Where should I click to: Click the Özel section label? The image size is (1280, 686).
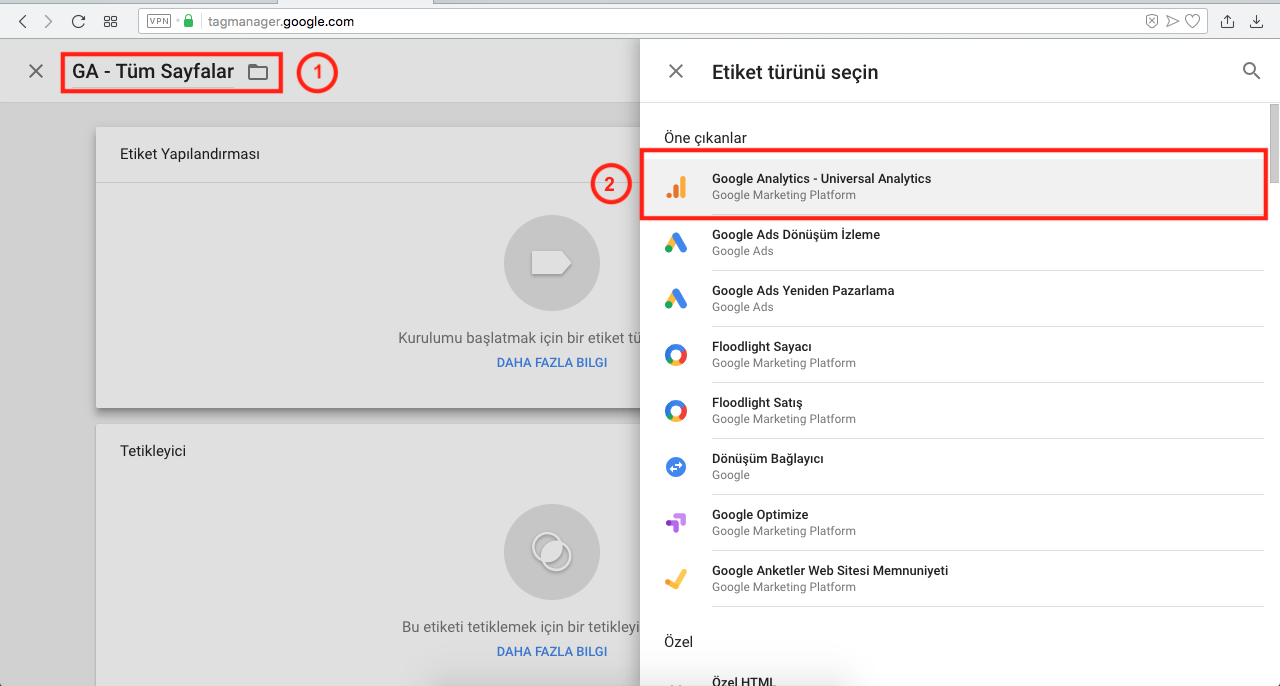[678, 642]
